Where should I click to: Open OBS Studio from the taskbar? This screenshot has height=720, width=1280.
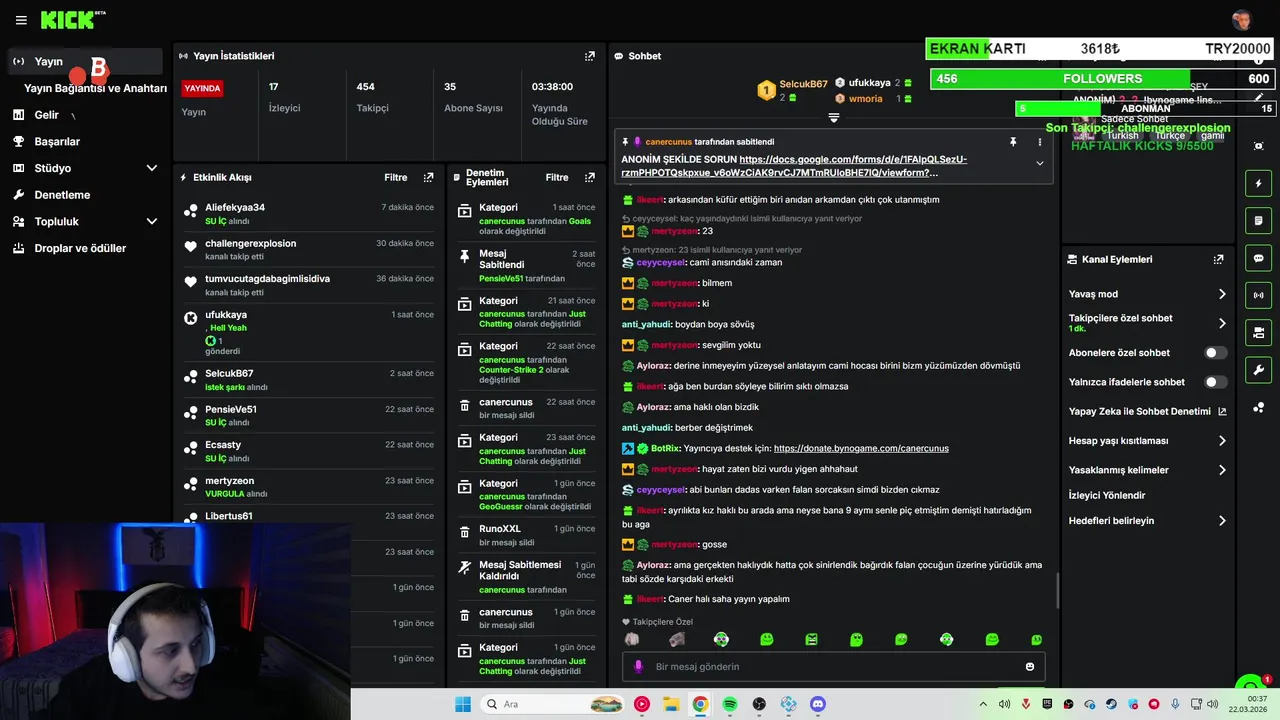tap(759, 704)
